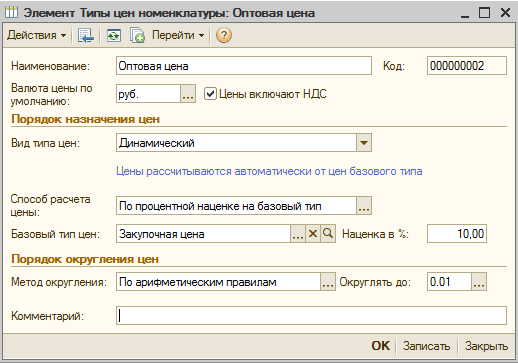Click the copy-element toolbar icon
This screenshot has height=363, width=518.
click(137, 35)
